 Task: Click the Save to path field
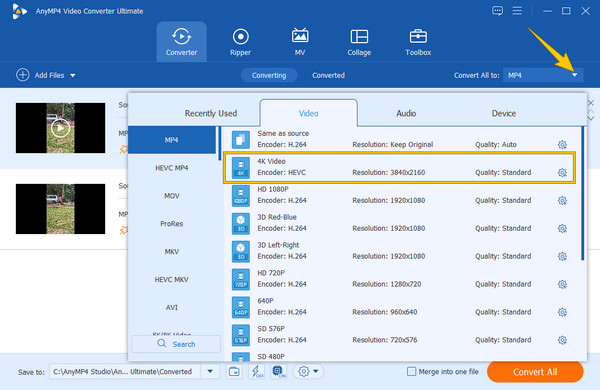125,371
